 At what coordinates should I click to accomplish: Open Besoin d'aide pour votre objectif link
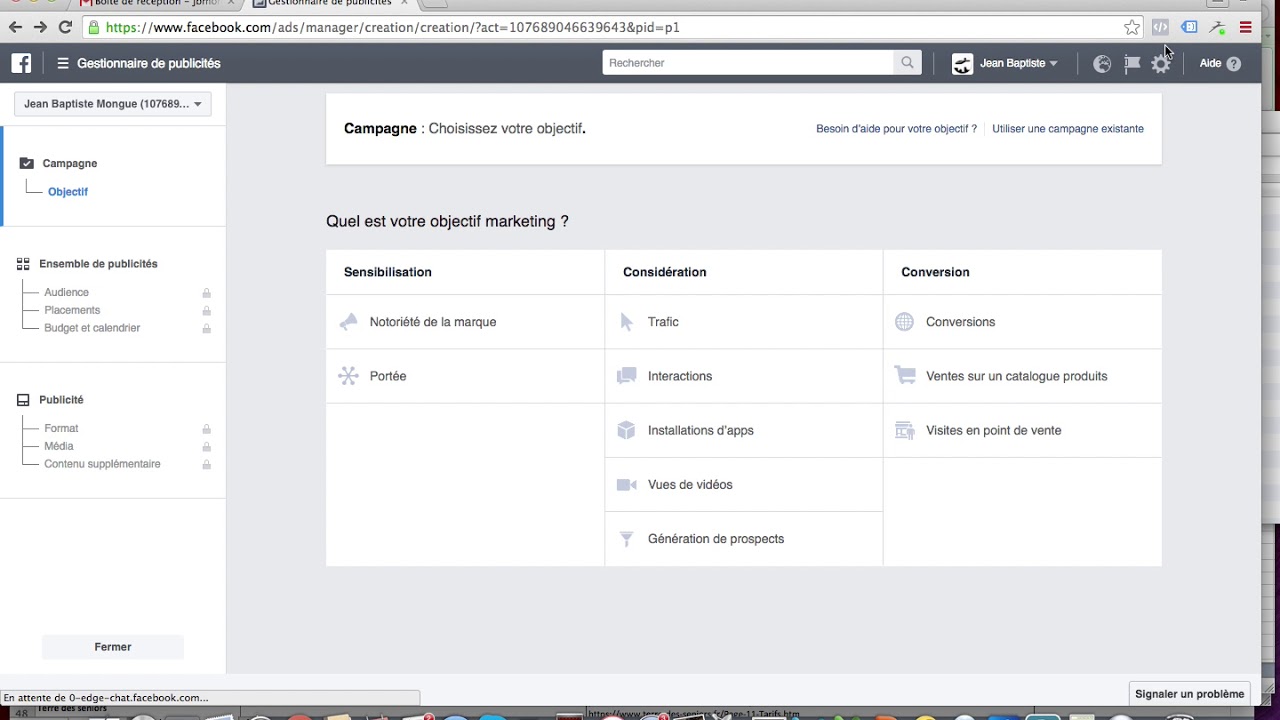point(896,129)
